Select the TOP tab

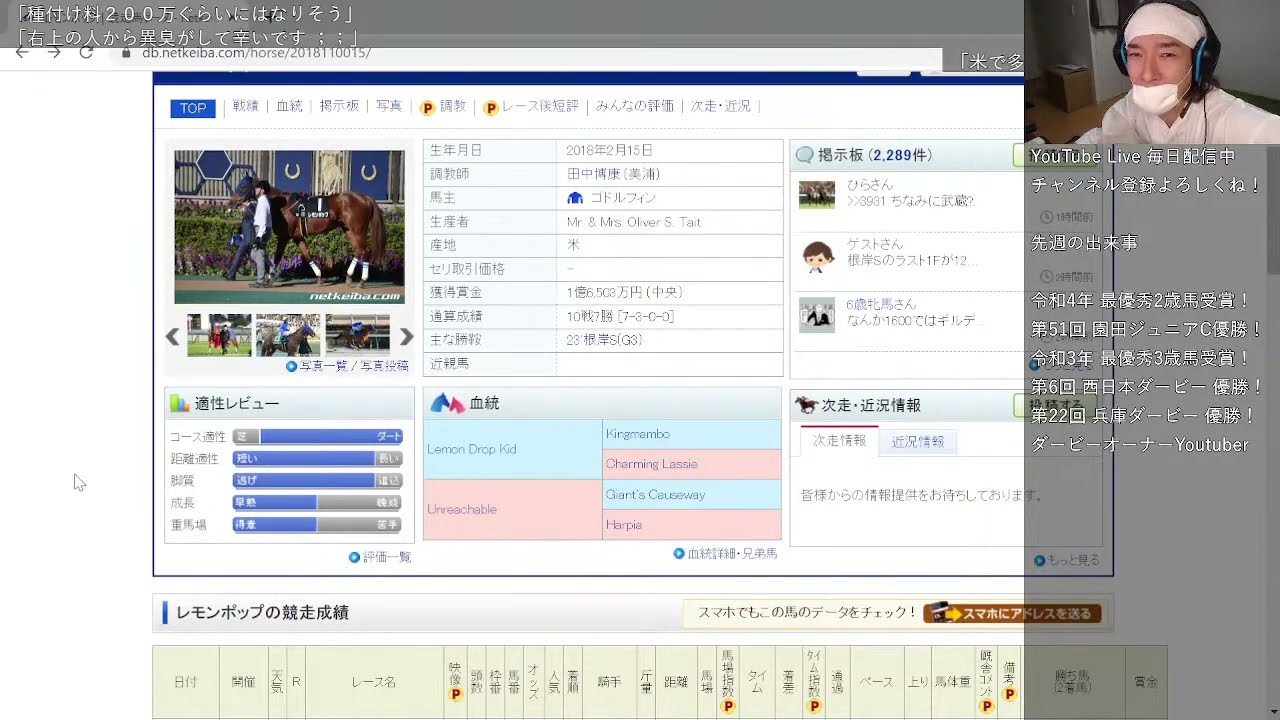193,109
